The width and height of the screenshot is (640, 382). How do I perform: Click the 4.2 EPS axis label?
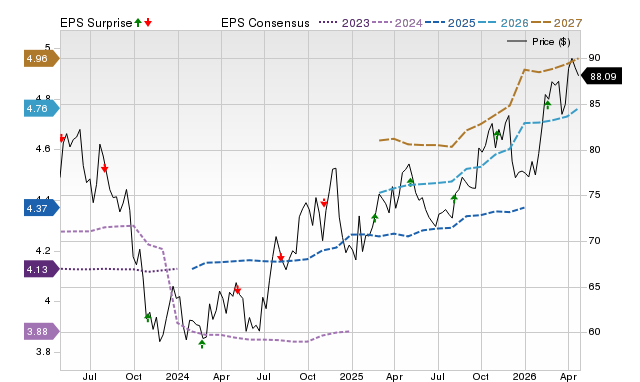pyautogui.click(x=43, y=251)
